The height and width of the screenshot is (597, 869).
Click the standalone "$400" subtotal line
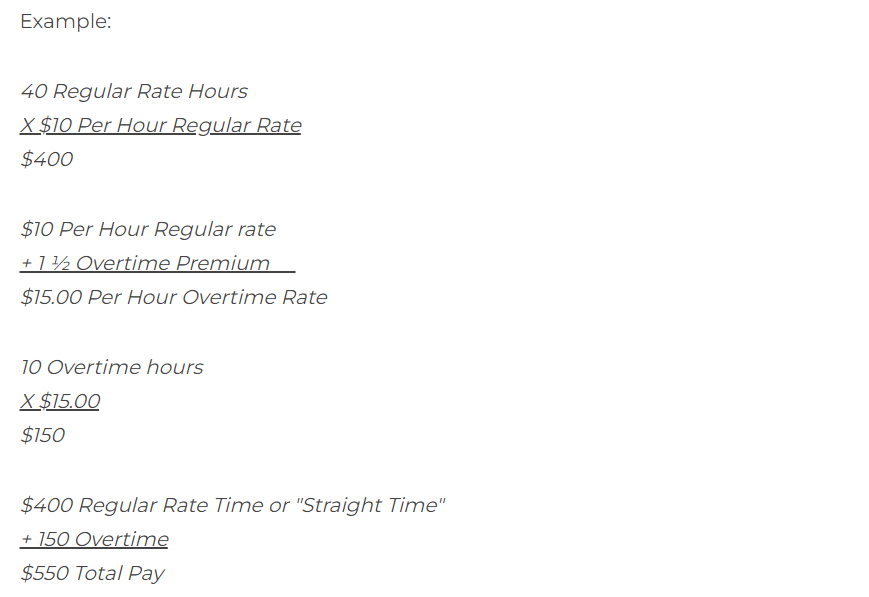point(46,159)
